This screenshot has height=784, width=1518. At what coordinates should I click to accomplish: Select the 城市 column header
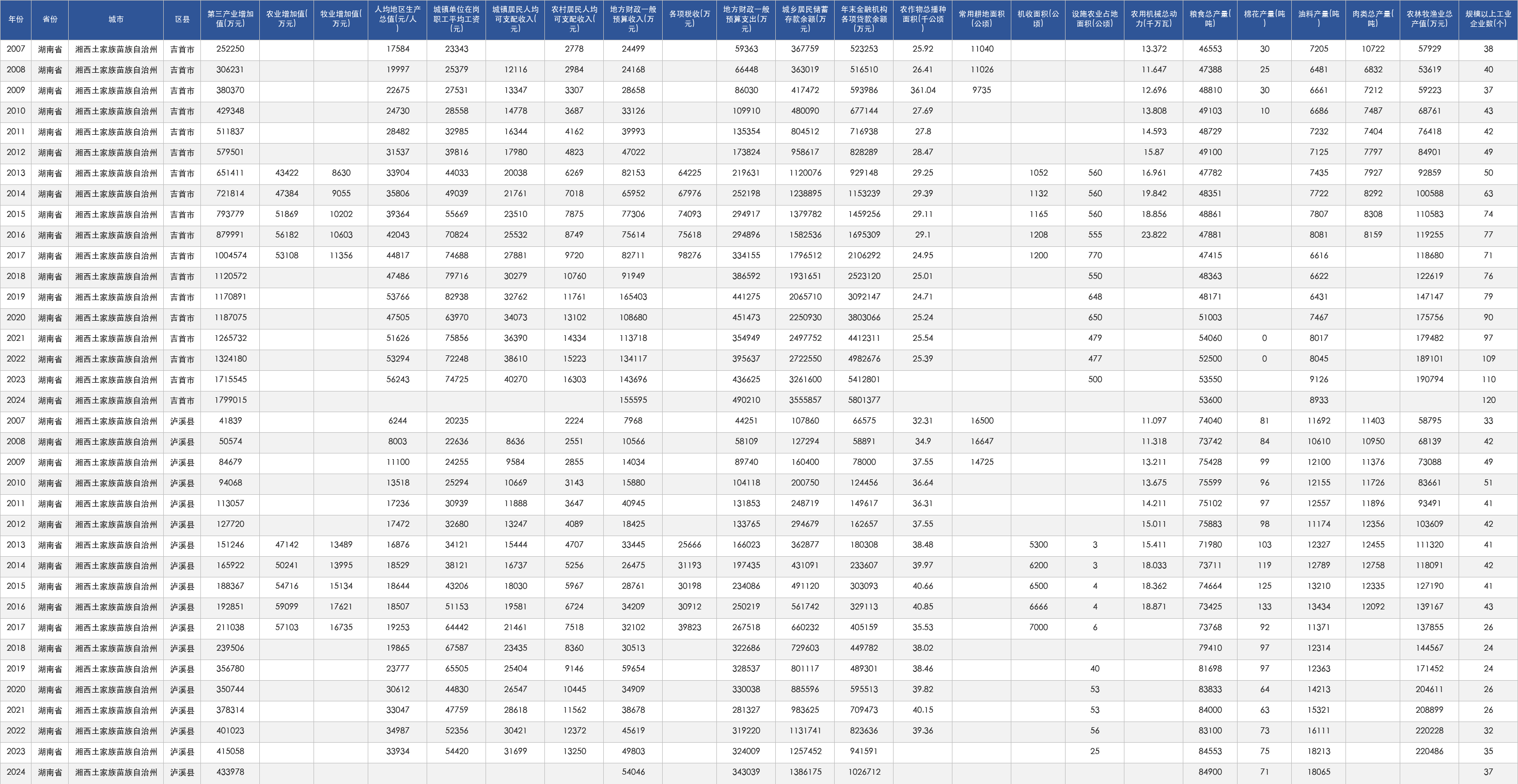coord(116,20)
